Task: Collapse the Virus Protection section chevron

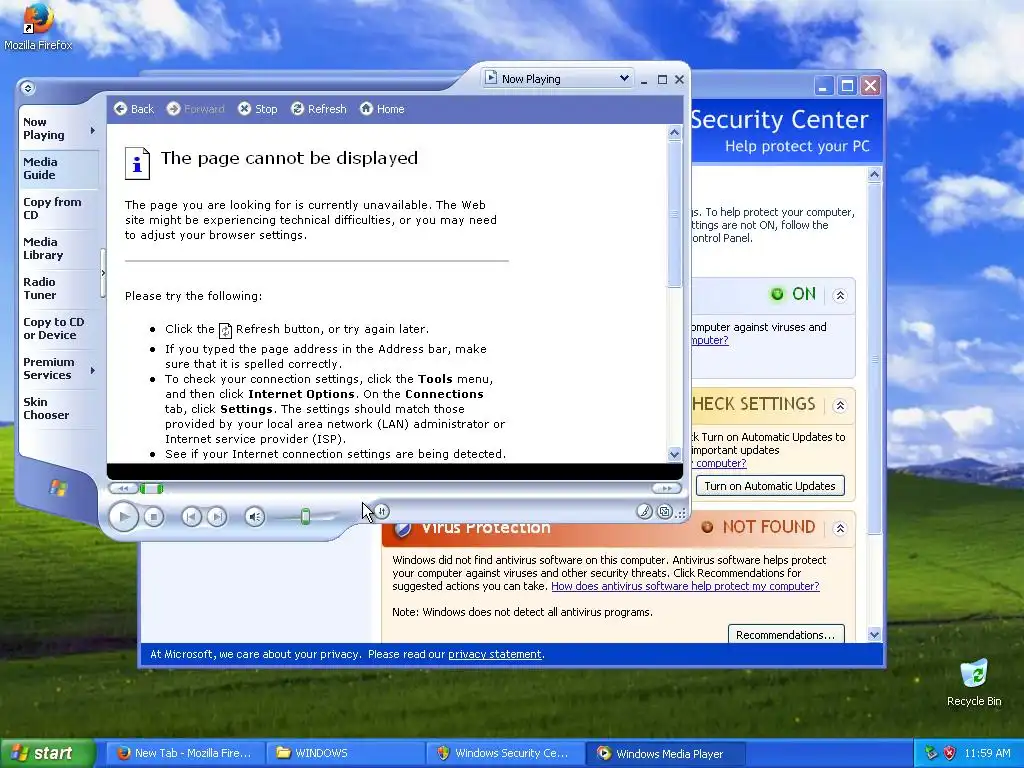Action: [840, 528]
